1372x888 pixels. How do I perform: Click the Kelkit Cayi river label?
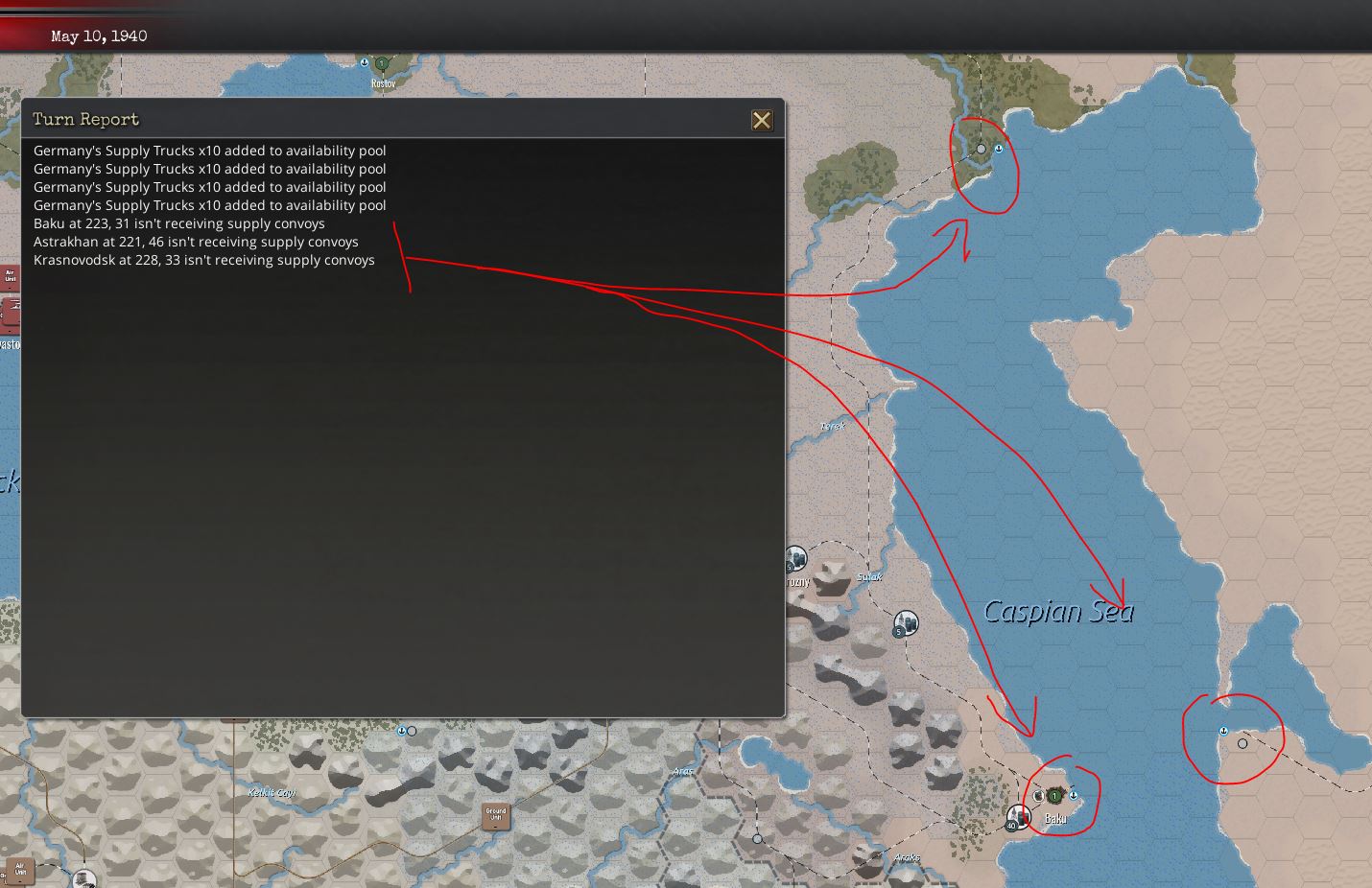click(x=272, y=793)
